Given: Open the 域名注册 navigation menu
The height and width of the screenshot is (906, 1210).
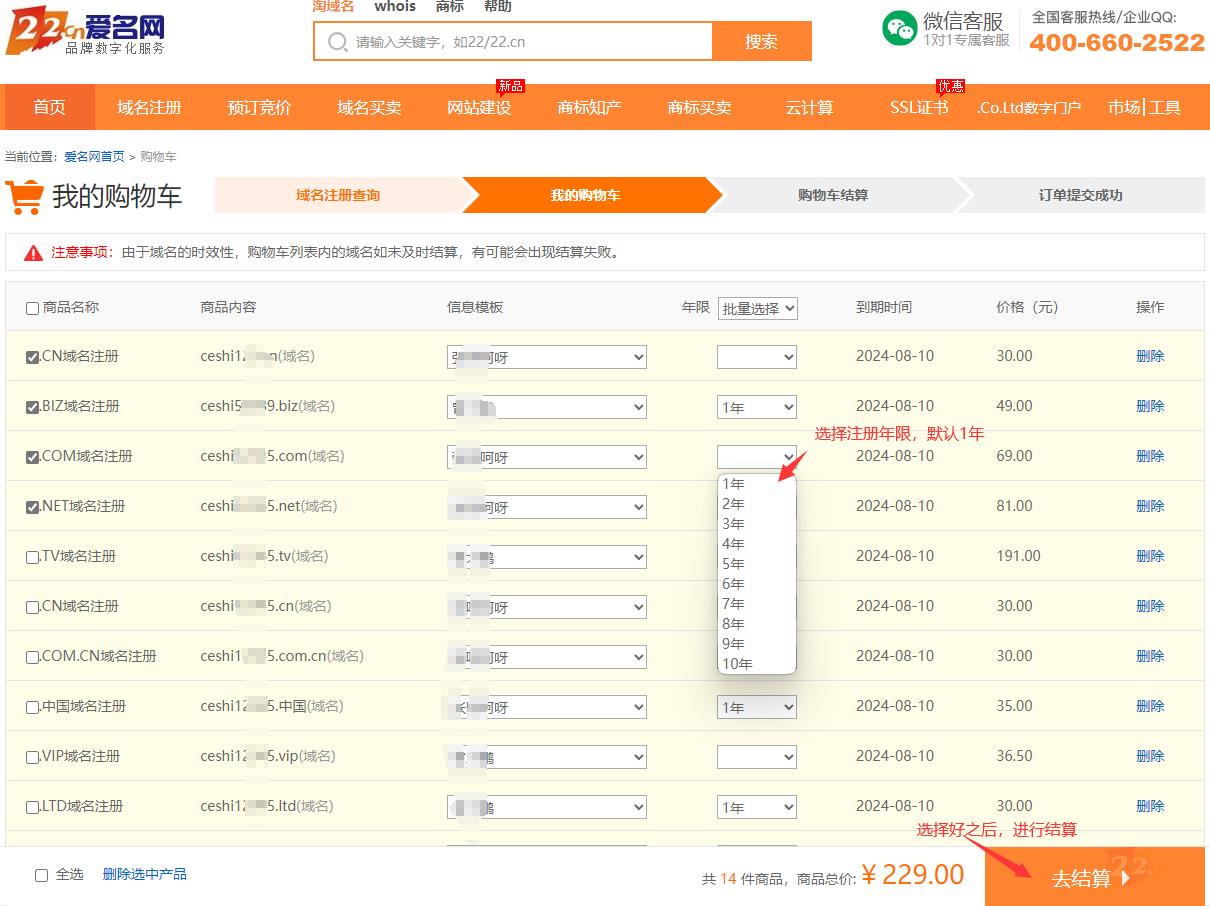Looking at the screenshot, I should (149, 107).
